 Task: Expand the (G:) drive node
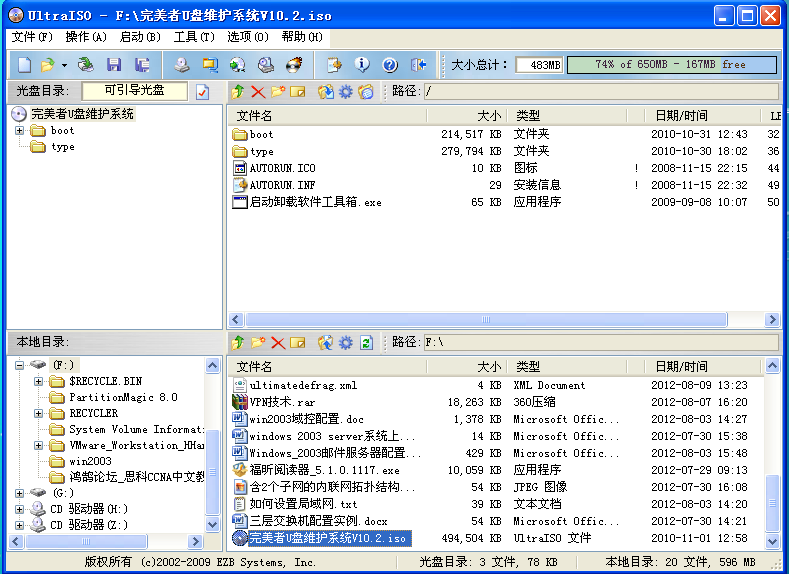19,494
